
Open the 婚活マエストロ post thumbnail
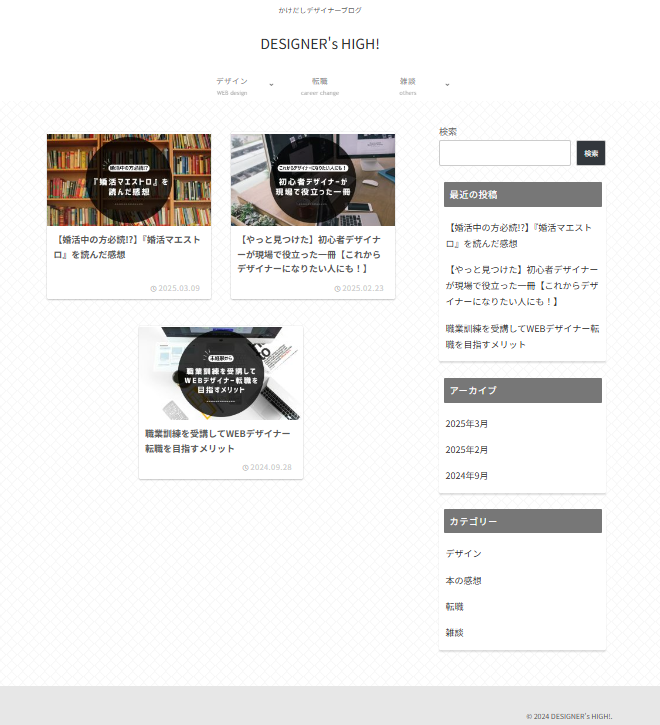point(129,180)
